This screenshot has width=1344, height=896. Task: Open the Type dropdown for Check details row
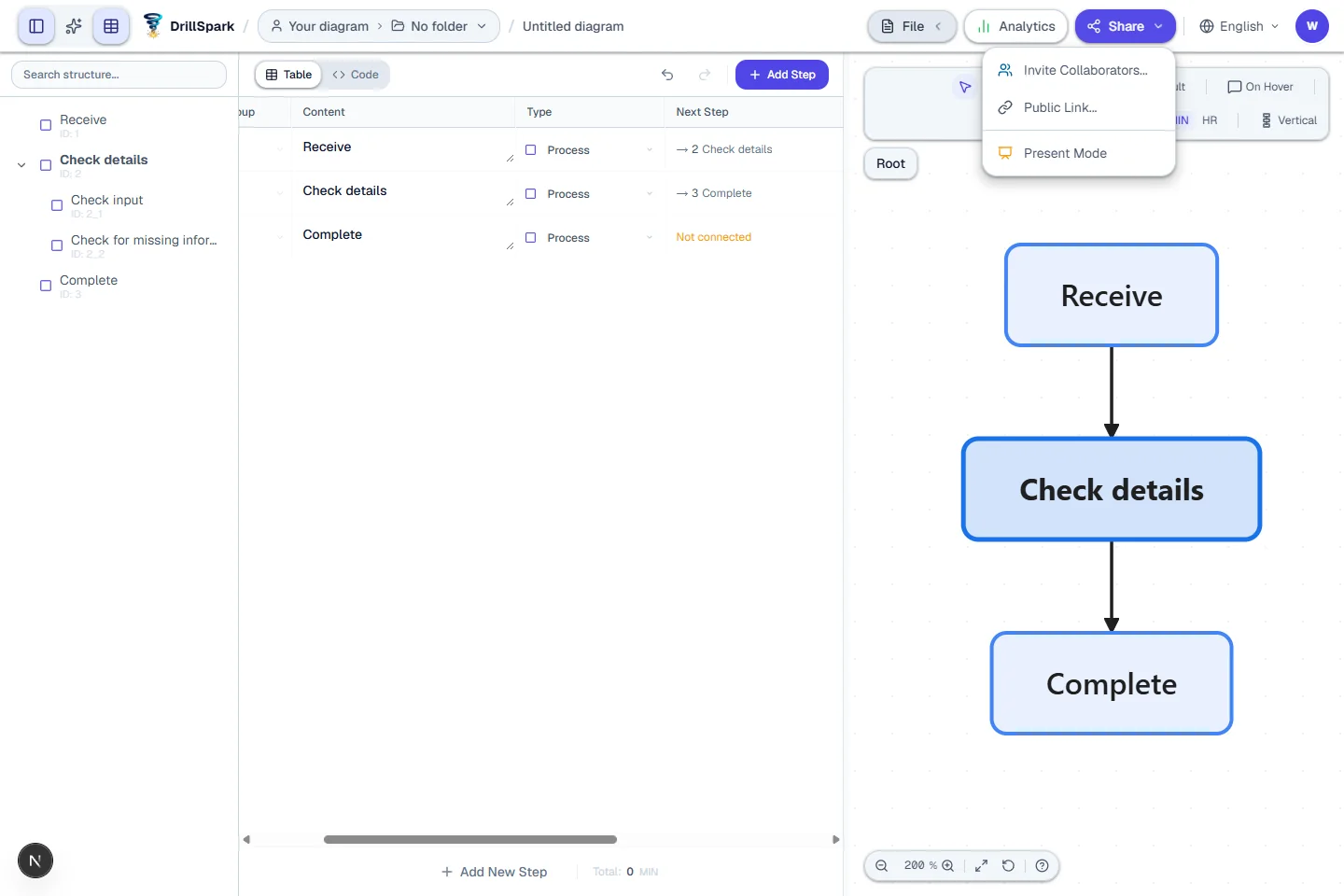pyautogui.click(x=590, y=194)
